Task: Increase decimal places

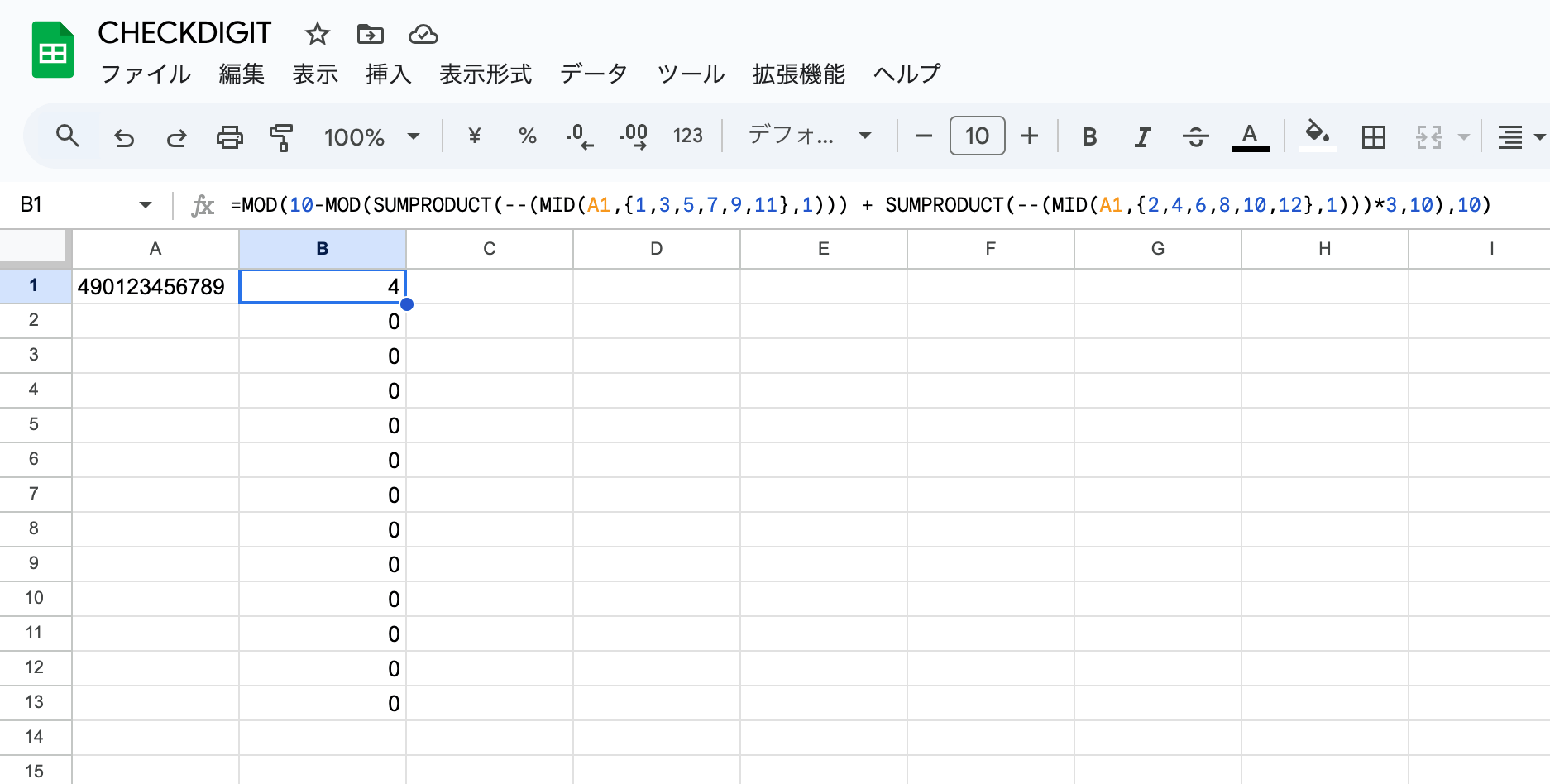Action: coord(634,136)
